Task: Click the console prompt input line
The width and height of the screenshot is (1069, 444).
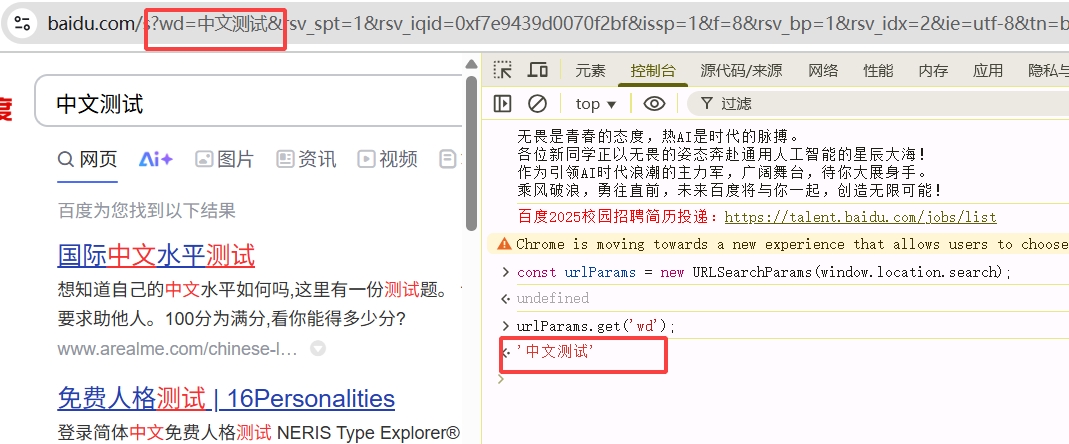Action: (x=784, y=379)
